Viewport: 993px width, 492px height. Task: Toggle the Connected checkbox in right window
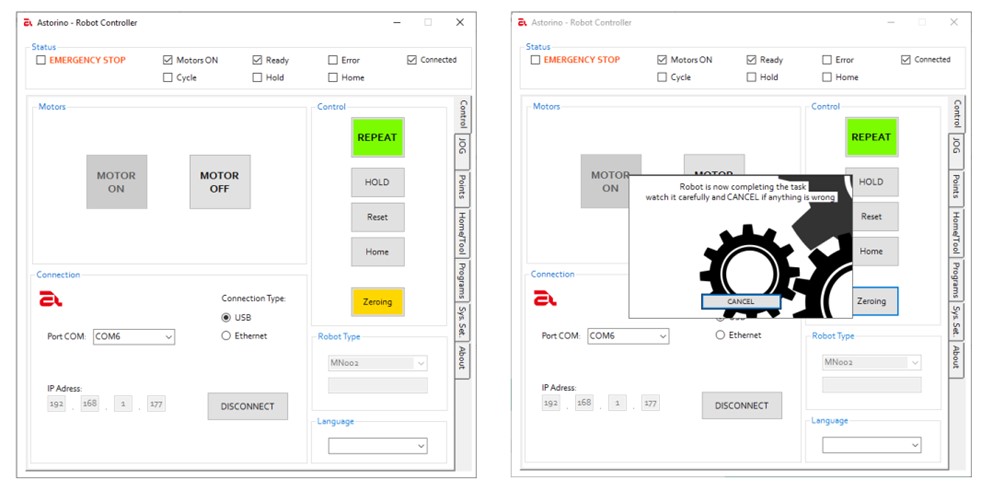[x=906, y=60]
